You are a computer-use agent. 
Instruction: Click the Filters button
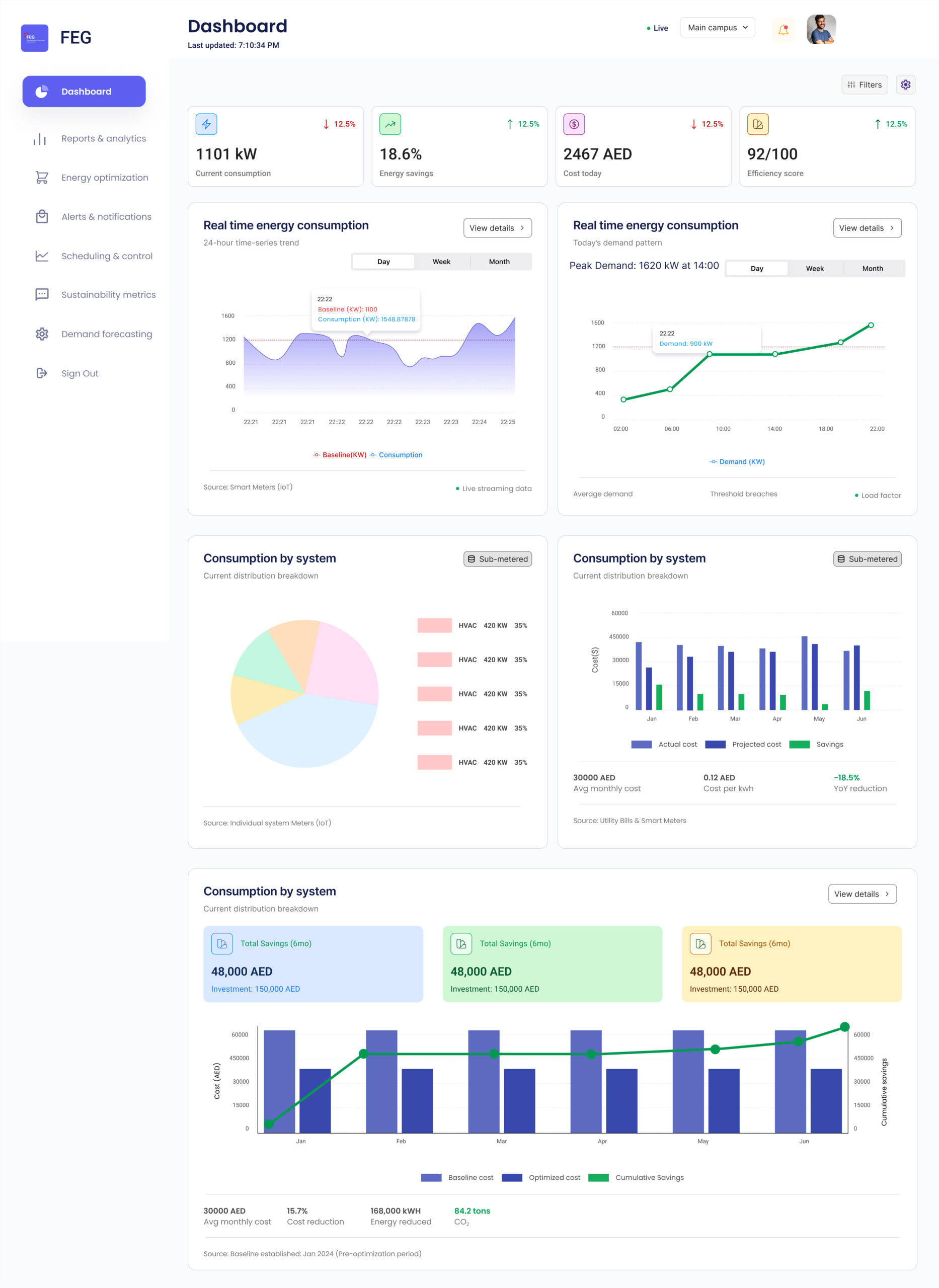864,85
